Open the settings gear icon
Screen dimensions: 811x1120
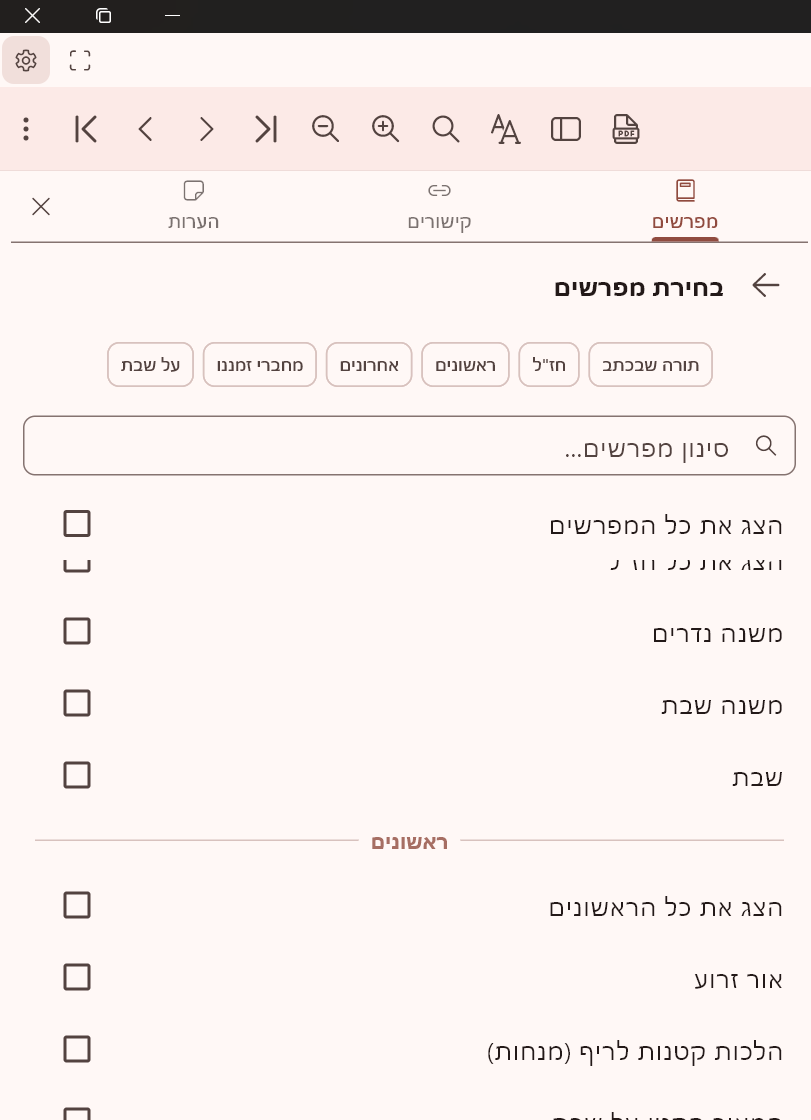26,60
